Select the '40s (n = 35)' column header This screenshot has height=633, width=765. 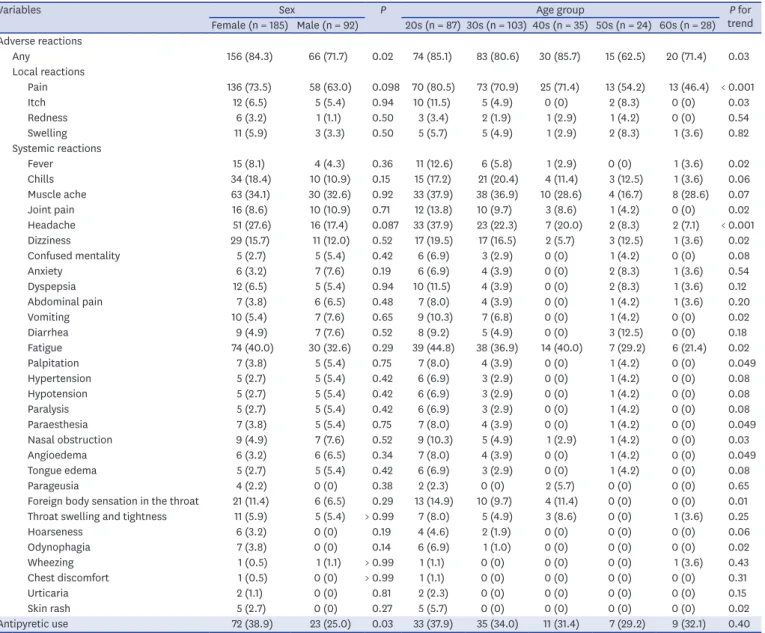[560, 25]
